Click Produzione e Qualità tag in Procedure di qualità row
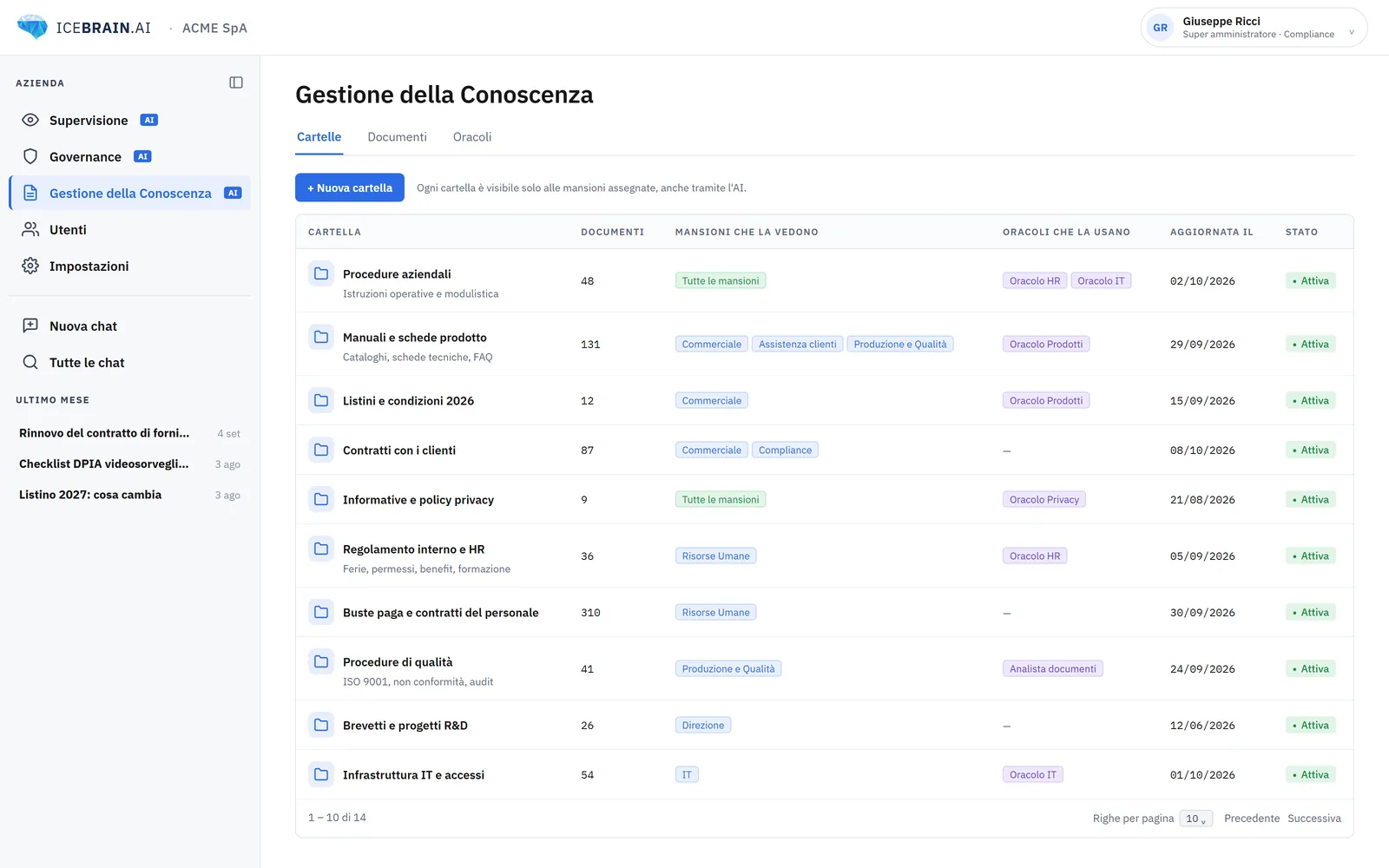 [728, 668]
